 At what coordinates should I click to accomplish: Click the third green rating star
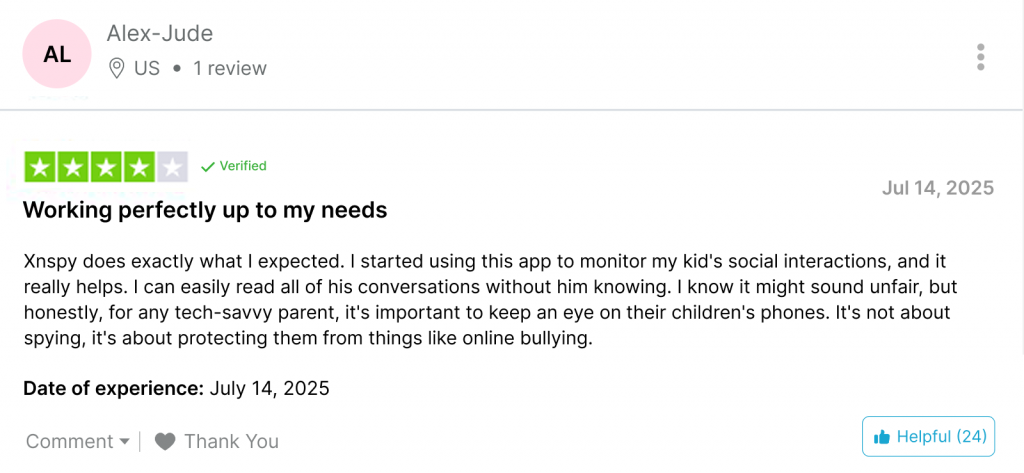(x=106, y=167)
